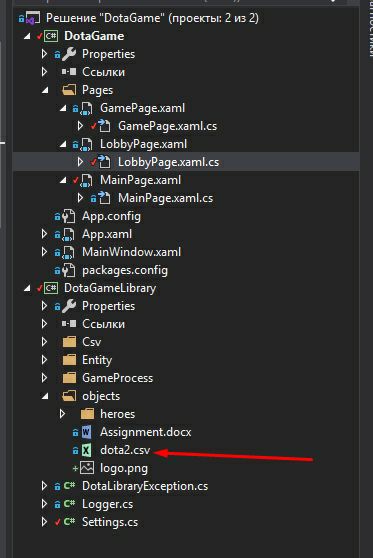Expand the MainWindow.xaml node
Viewport: 373px width, 558px height.
pos(44,252)
